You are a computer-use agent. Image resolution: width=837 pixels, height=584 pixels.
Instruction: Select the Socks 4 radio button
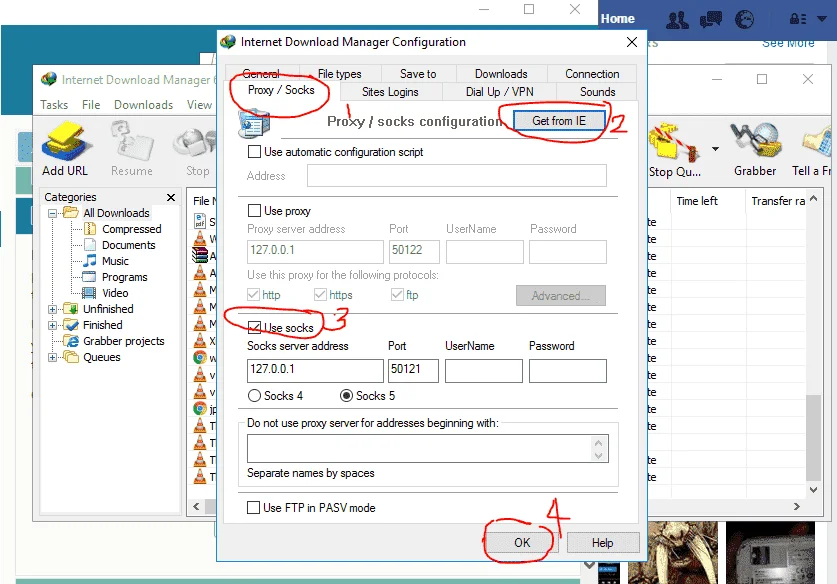(x=255, y=396)
